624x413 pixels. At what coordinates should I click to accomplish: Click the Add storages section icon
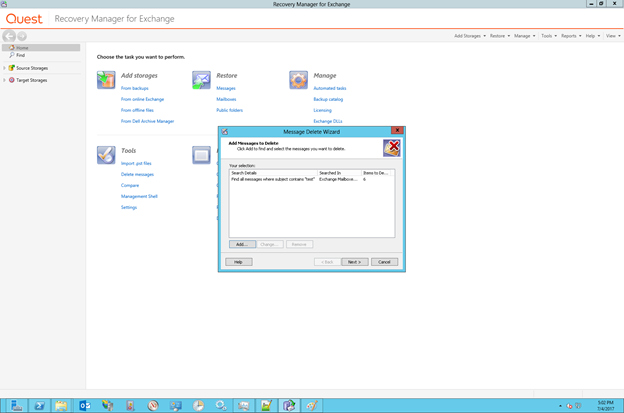[x=106, y=80]
